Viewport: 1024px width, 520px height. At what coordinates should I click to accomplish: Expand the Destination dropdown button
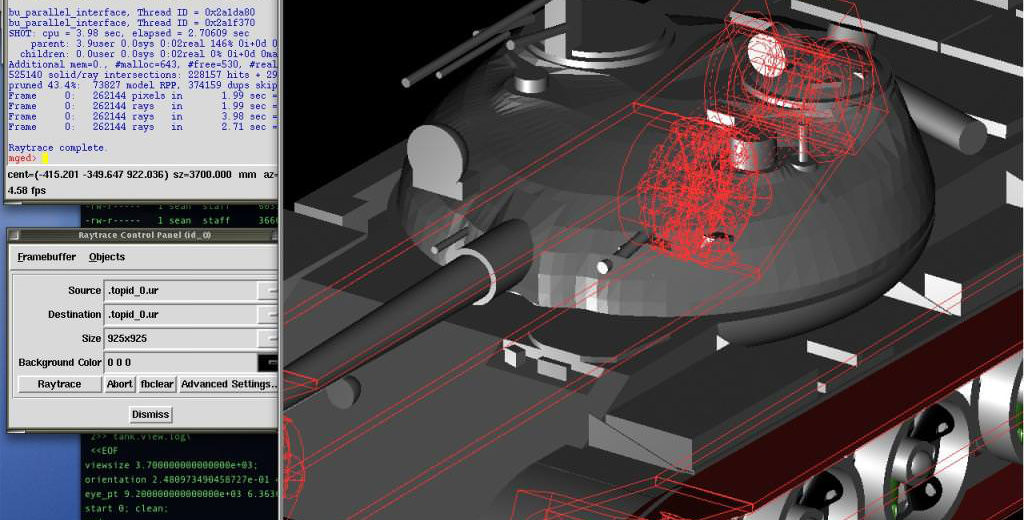click(x=267, y=315)
